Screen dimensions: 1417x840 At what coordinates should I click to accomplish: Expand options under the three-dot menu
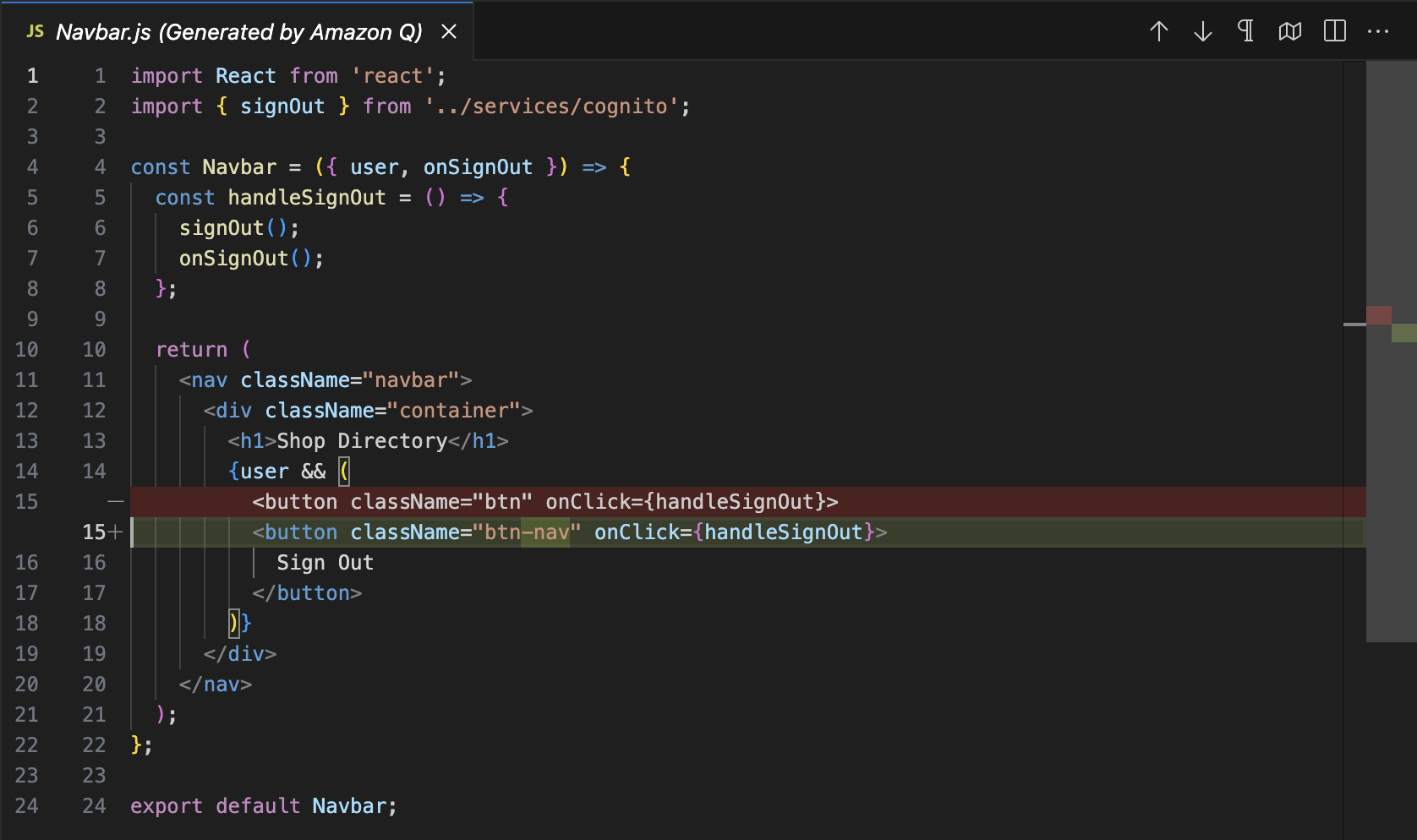pos(1379,32)
